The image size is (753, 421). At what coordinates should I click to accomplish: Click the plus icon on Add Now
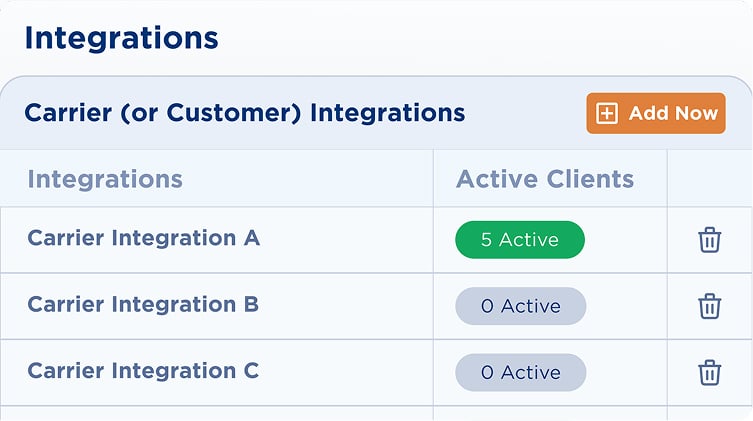(x=607, y=113)
